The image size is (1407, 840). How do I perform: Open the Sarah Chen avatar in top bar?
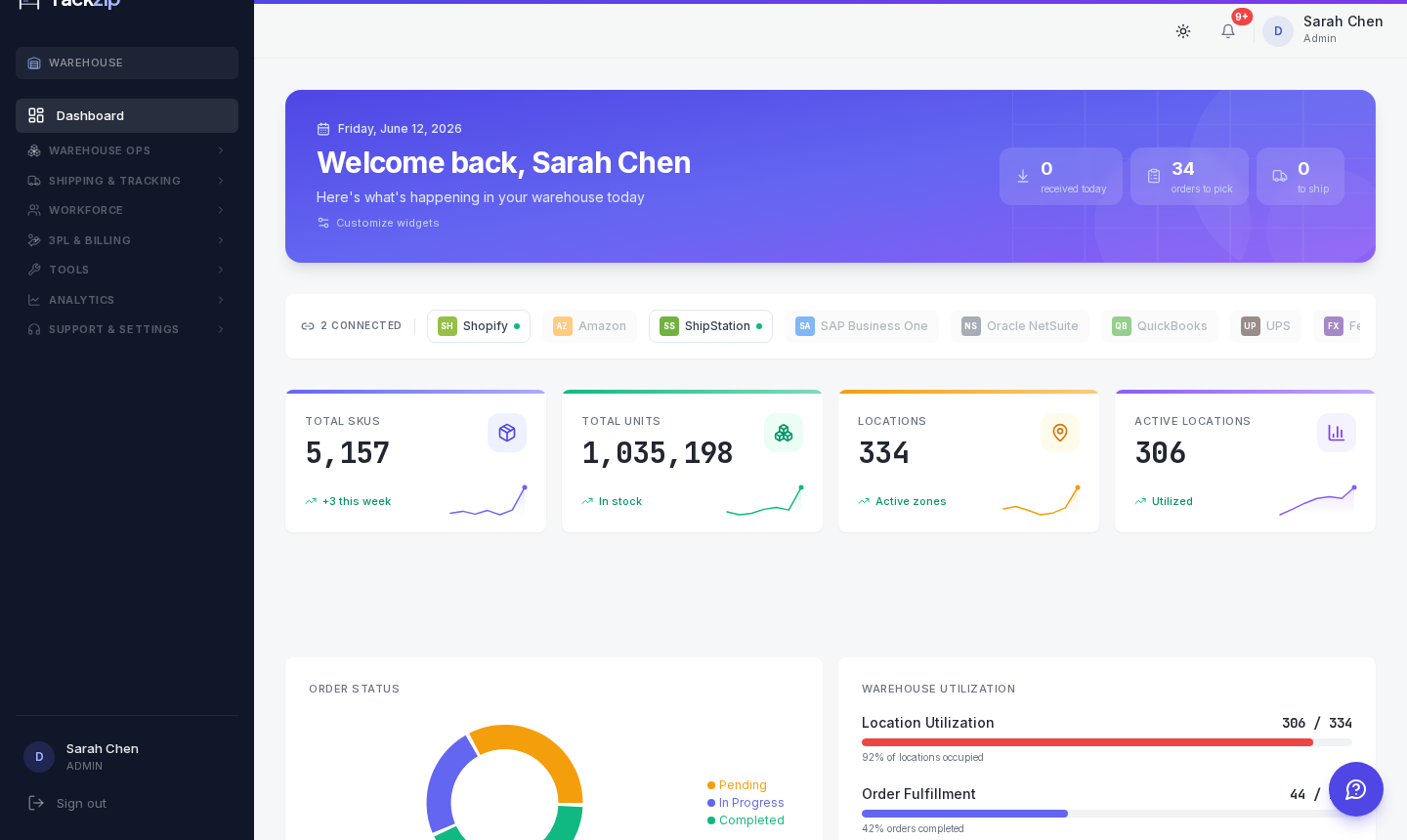pyautogui.click(x=1278, y=31)
